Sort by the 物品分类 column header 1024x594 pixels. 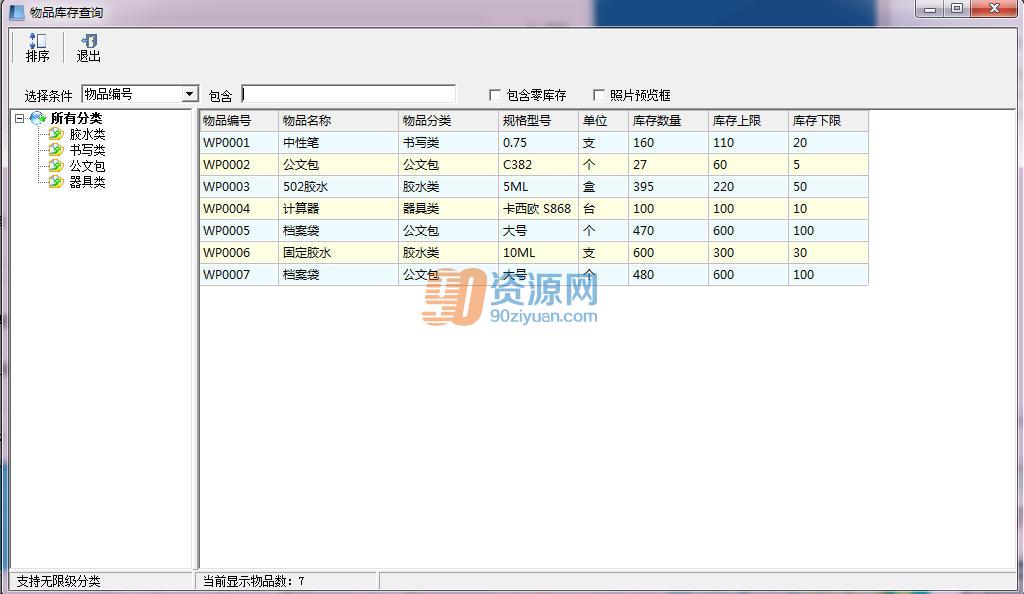coord(448,121)
